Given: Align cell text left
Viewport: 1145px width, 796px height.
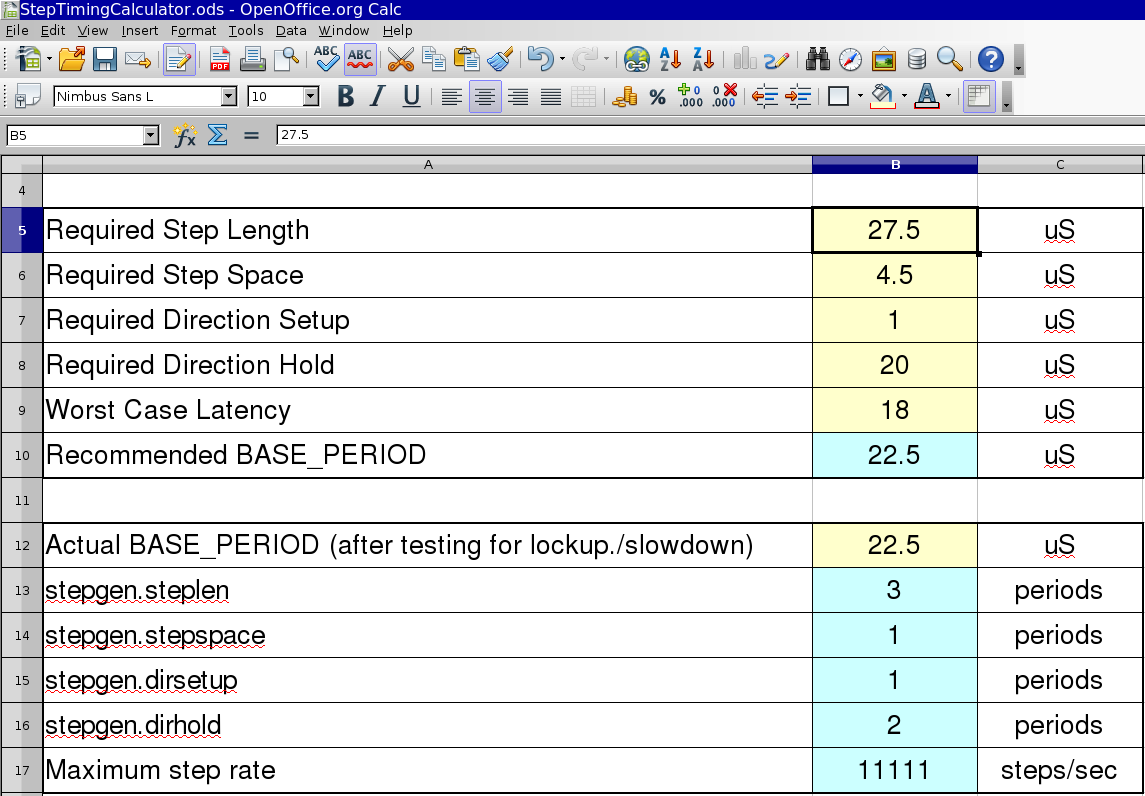Looking at the screenshot, I should pyautogui.click(x=452, y=96).
